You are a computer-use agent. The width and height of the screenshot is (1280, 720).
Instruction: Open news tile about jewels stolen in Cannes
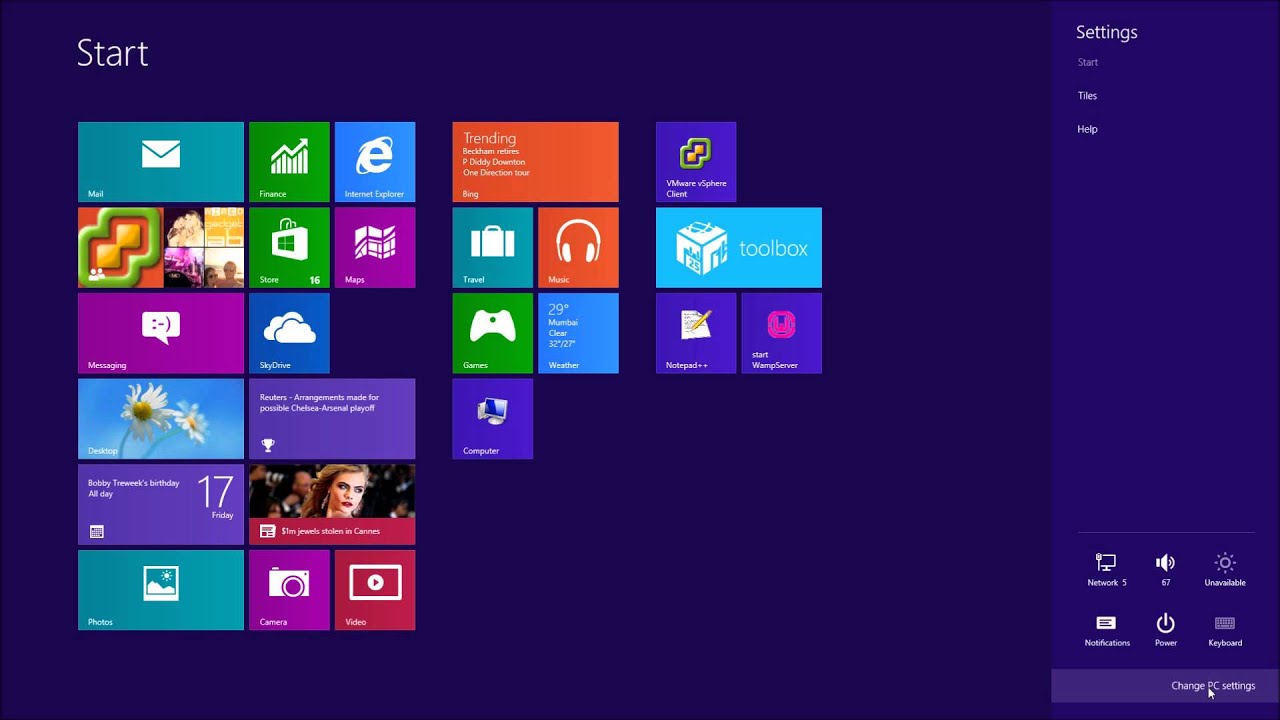[332, 504]
